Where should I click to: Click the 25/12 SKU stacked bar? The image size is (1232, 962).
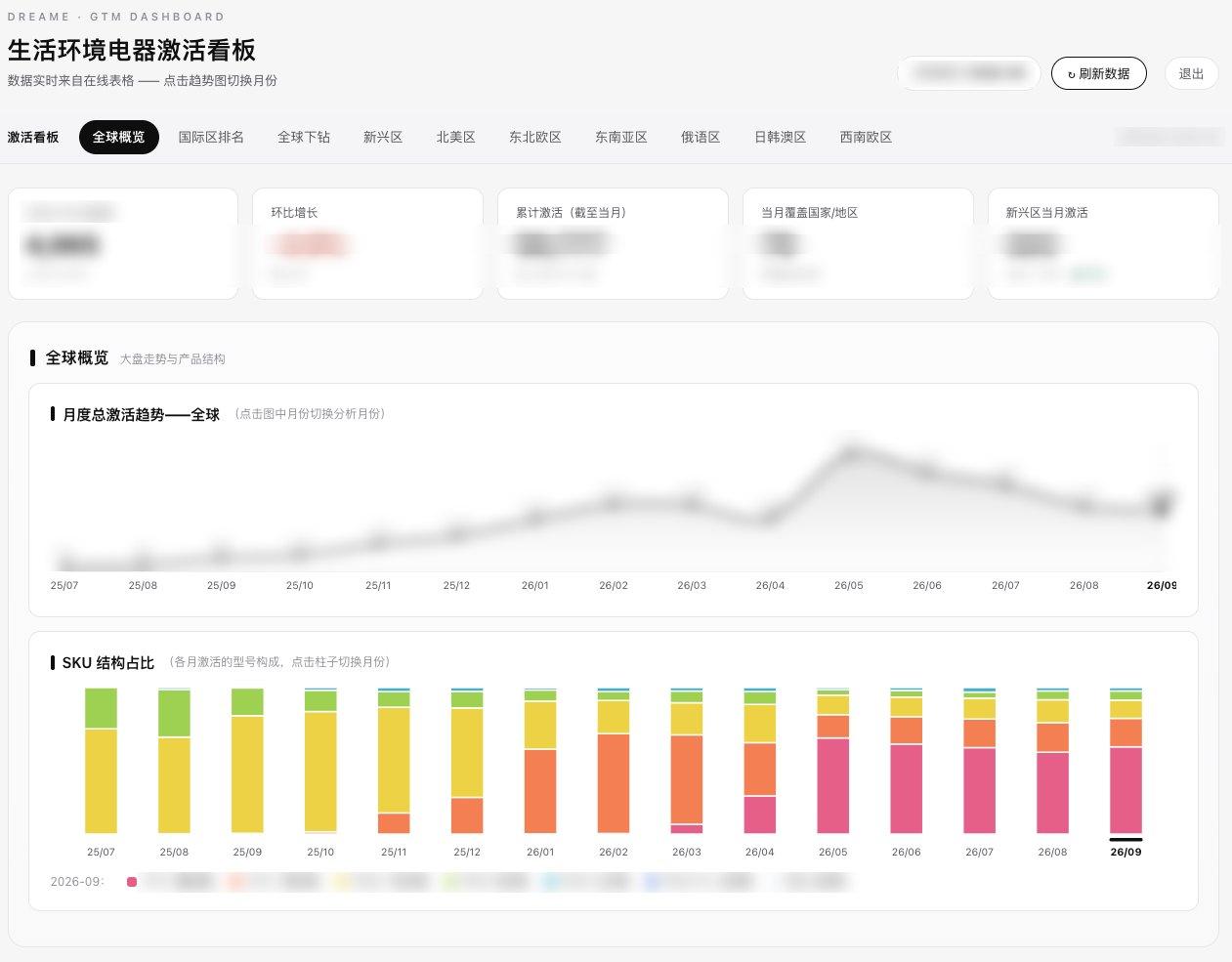tap(467, 761)
